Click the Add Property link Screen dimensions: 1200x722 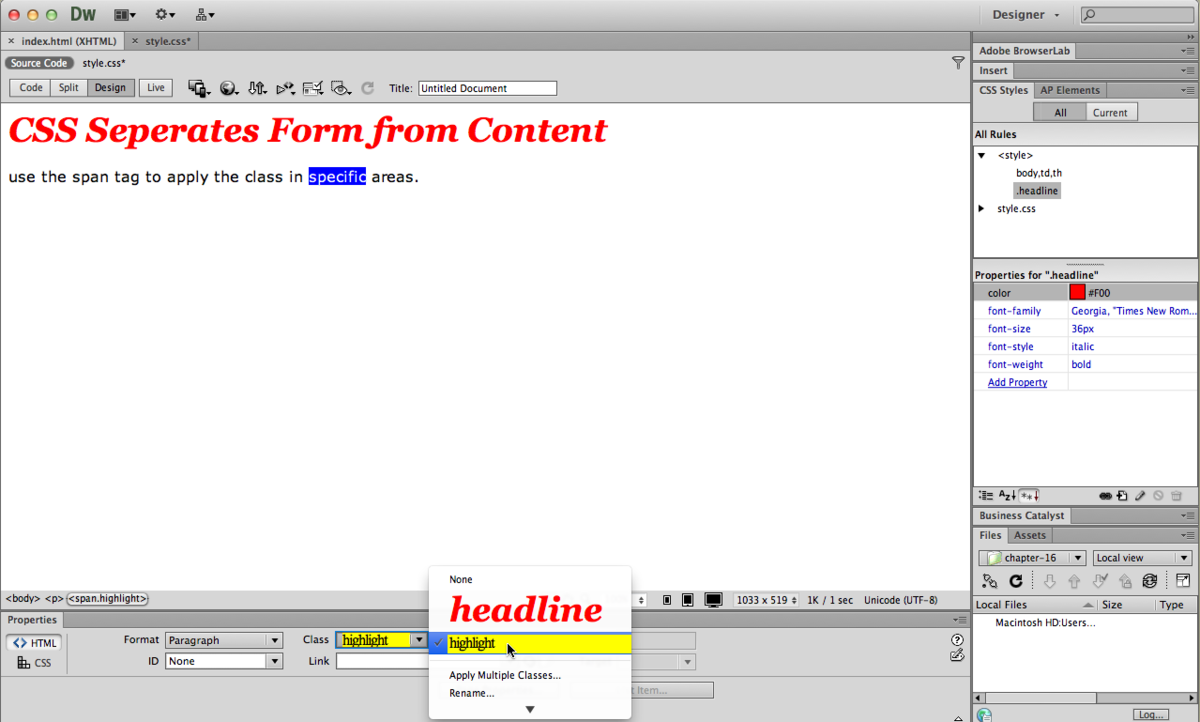1017,382
